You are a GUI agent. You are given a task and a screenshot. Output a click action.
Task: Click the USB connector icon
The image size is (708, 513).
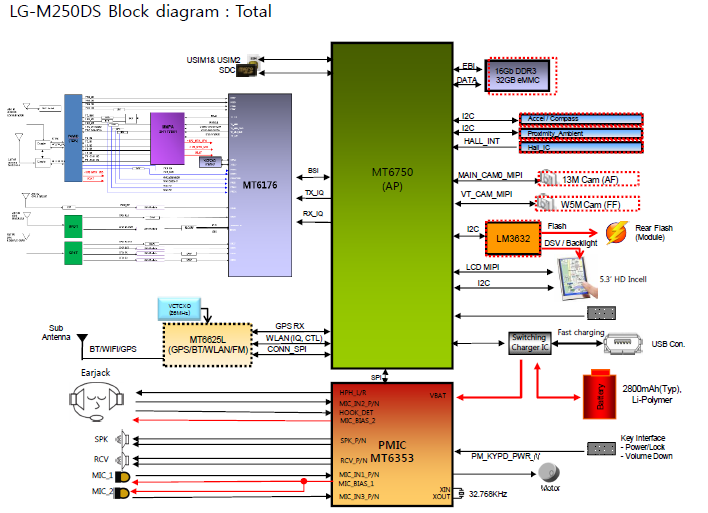click(623, 344)
